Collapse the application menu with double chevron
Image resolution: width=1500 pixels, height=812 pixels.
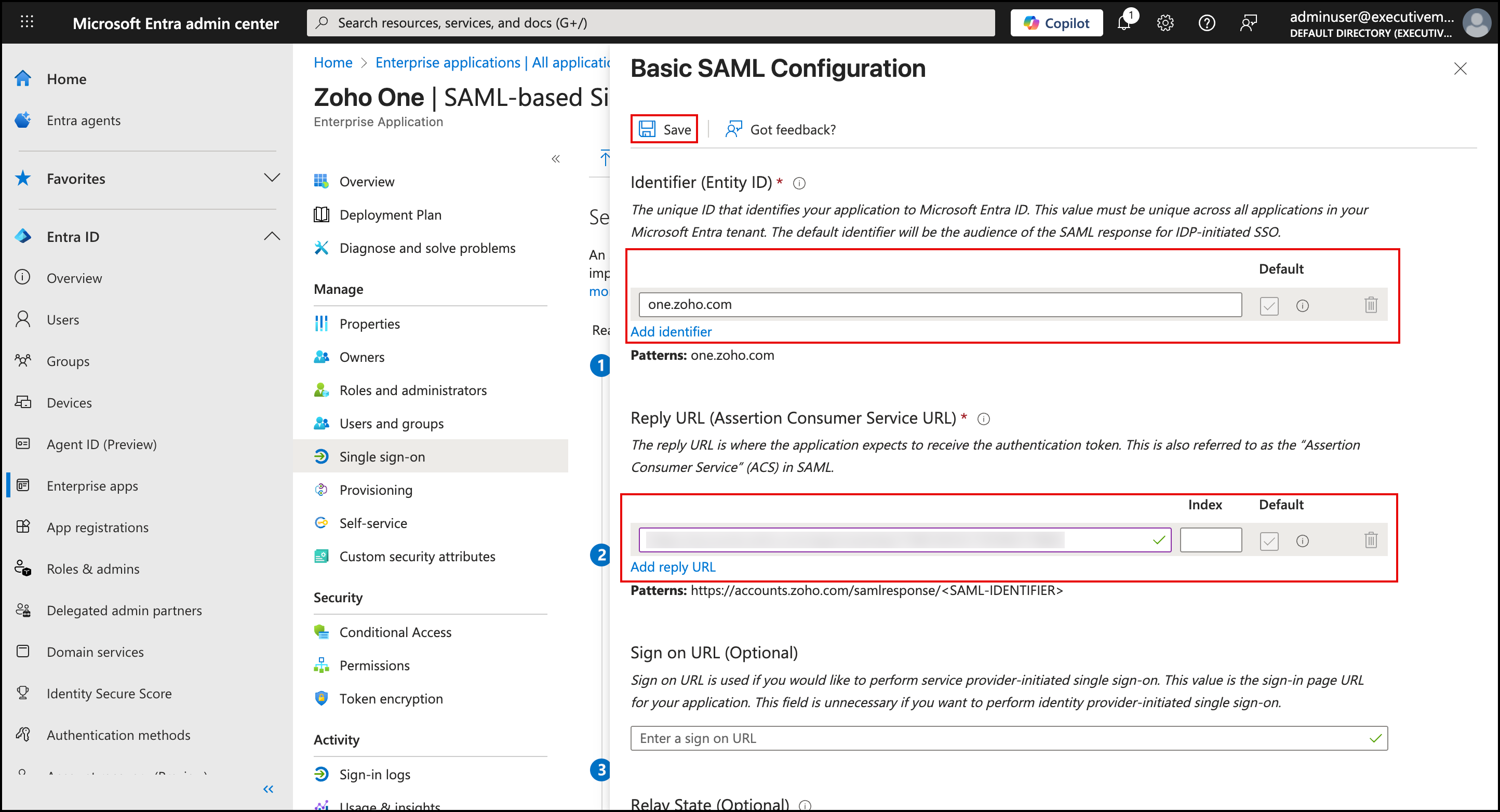[x=556, y=159]
